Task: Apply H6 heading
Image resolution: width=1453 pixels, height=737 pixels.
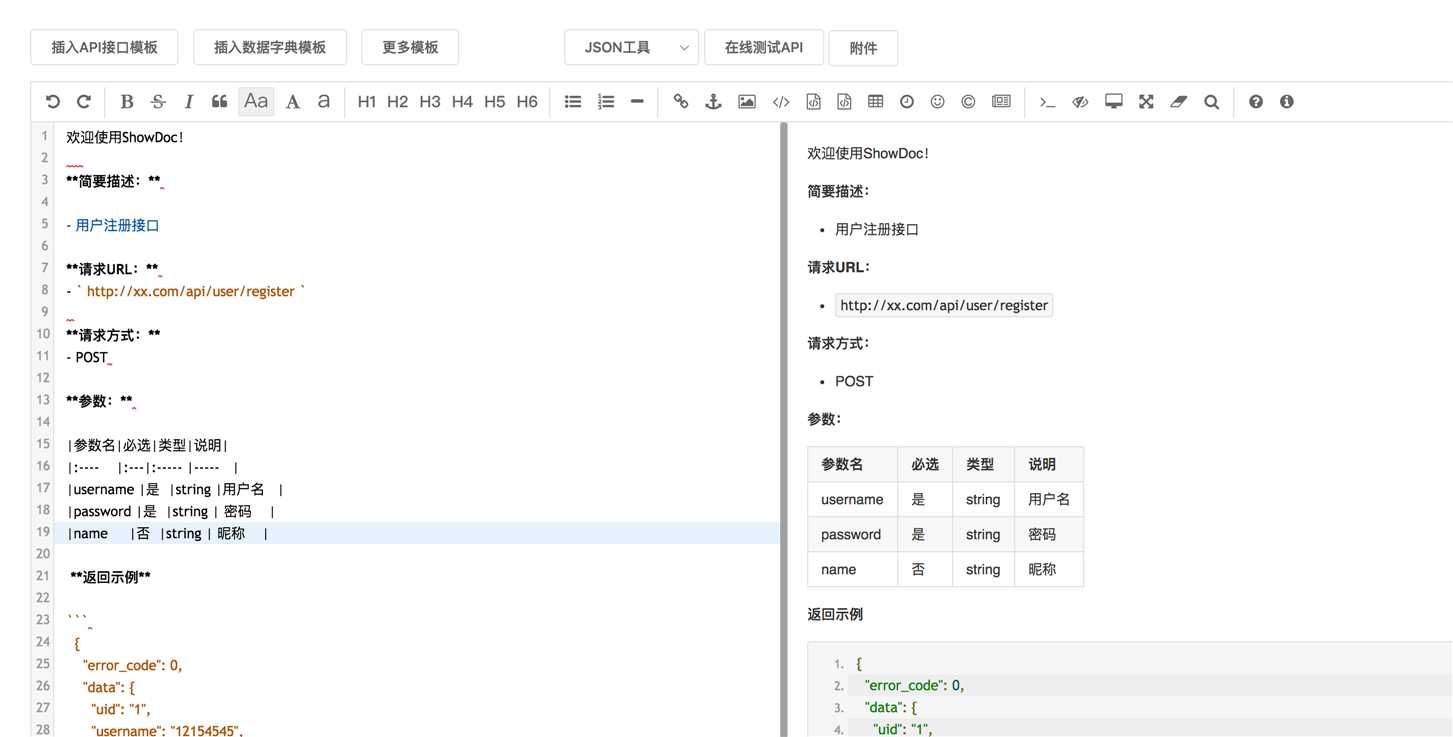Action: 527,101
